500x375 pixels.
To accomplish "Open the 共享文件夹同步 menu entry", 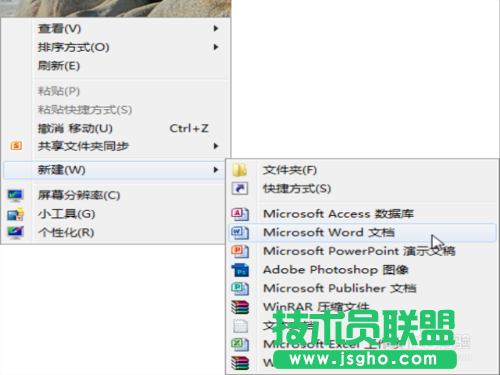I will 116,146.
